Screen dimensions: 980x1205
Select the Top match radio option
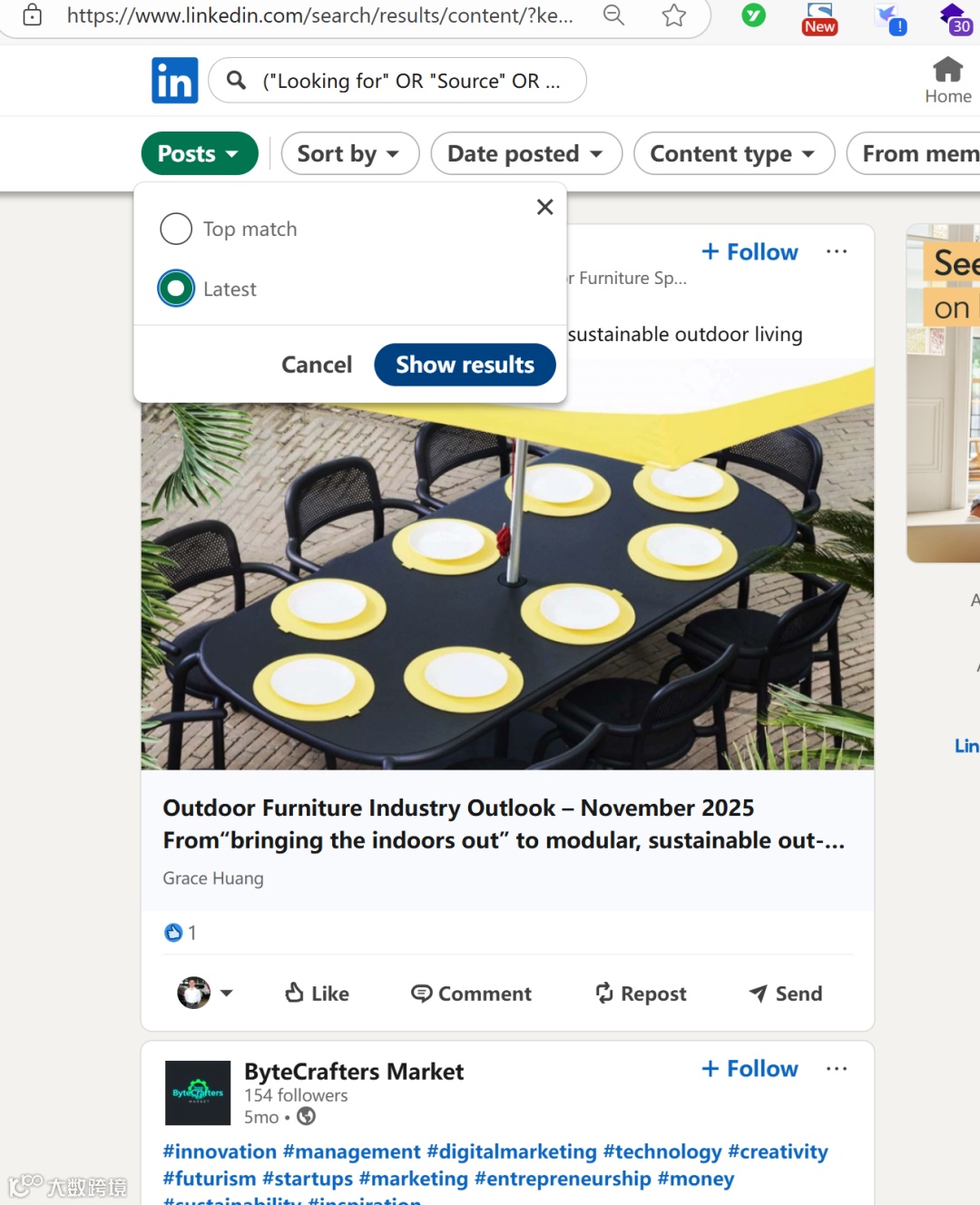tap(176, 229)
